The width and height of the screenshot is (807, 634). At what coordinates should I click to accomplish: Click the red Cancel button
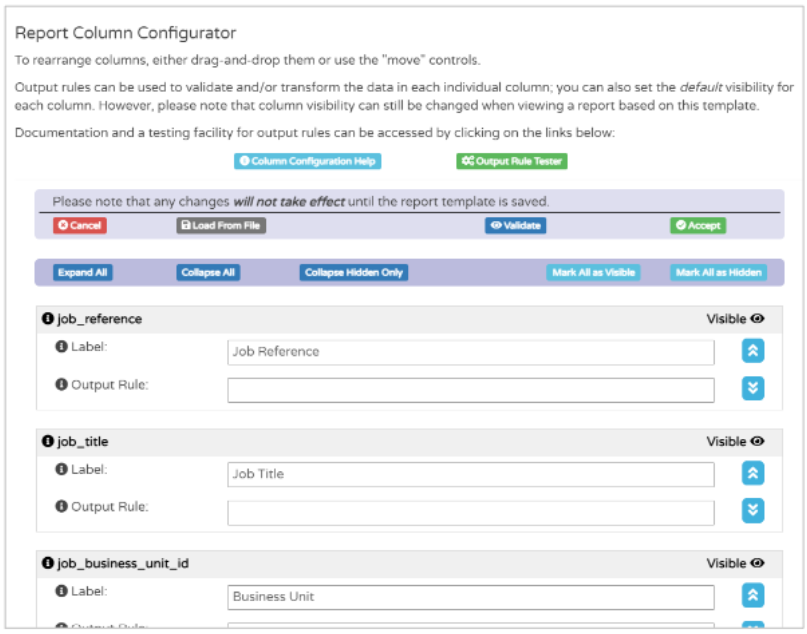[80, 226]
